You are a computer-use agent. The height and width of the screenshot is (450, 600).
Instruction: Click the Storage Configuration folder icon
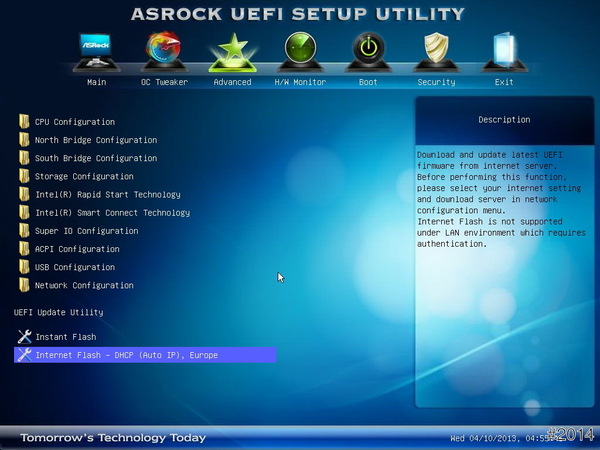pyautogui.click(x=24, y=176)
